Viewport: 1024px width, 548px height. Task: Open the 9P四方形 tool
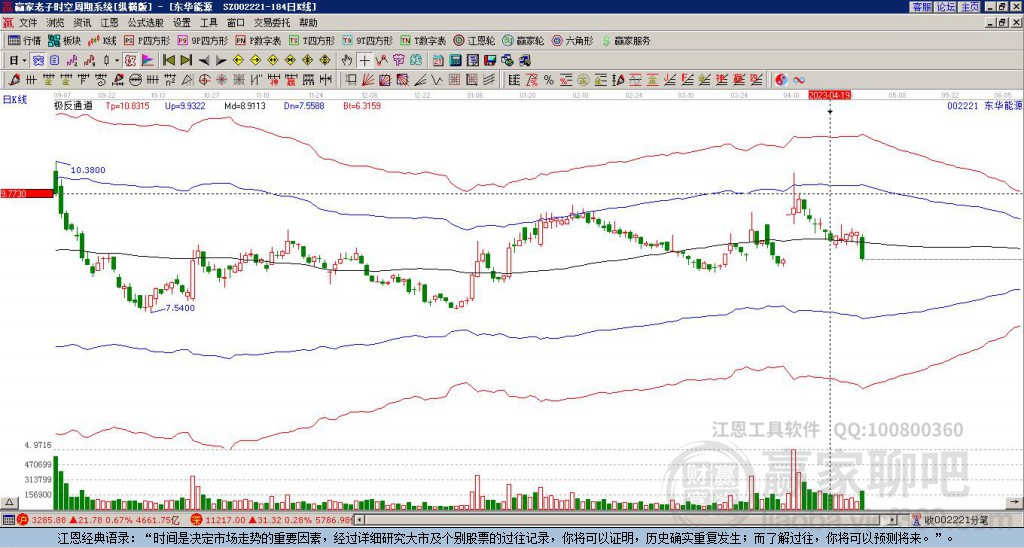pyautogui.click(x=202, y=40)
